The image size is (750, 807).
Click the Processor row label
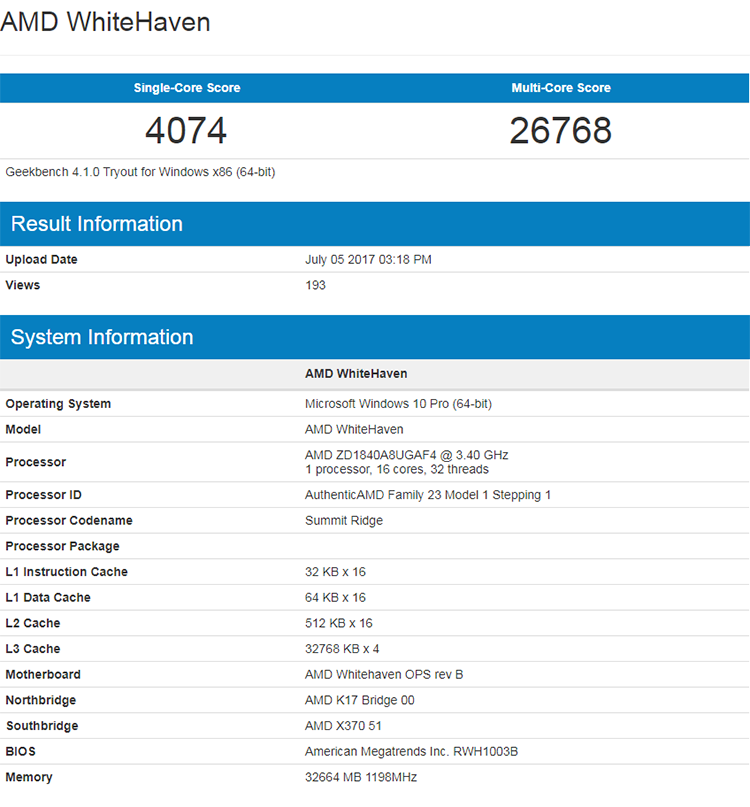tap(36, 462)
